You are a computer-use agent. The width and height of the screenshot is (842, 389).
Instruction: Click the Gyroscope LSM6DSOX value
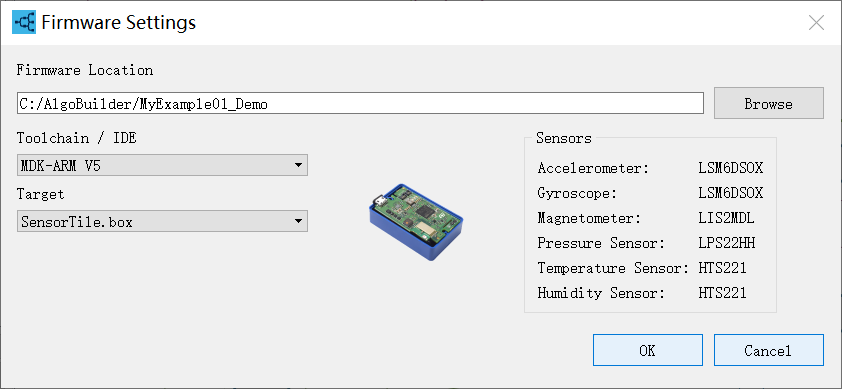pos(731,193)
